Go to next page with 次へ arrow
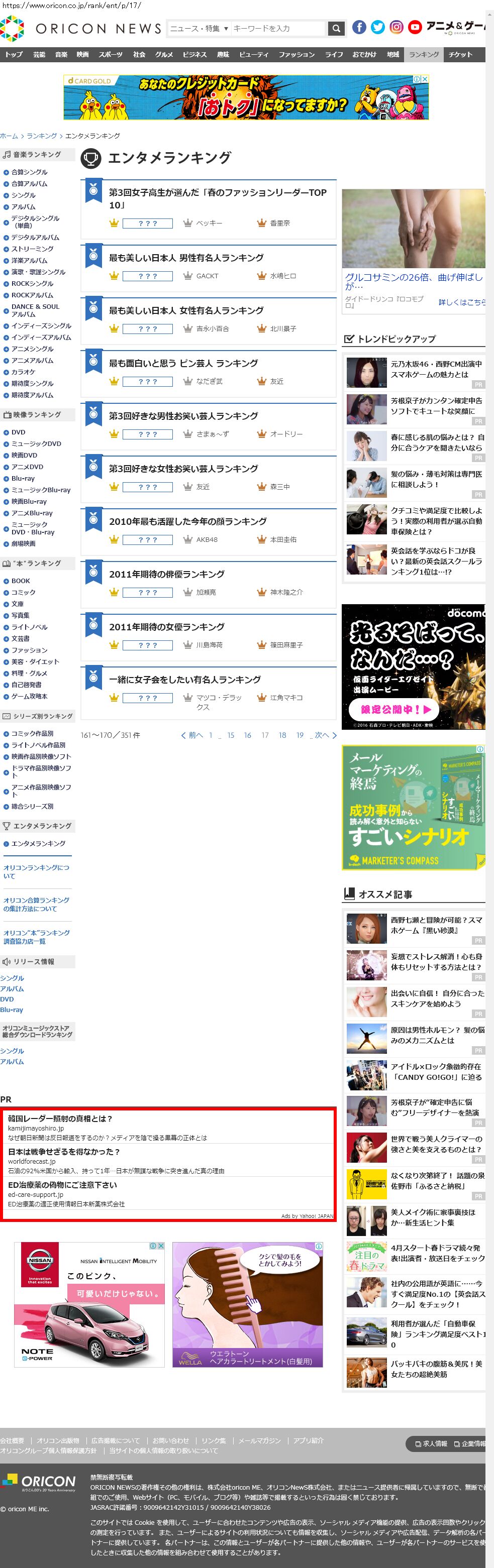Image resolution: width=494 pixels, height=1568 pixels. [x=326, y=735]
